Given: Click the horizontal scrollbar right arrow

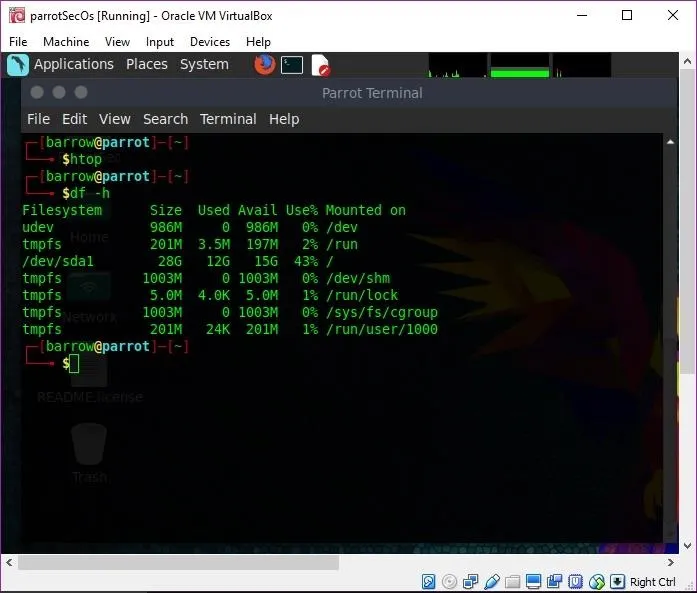Looking at the screenshot, I should [x=671, y=562].
